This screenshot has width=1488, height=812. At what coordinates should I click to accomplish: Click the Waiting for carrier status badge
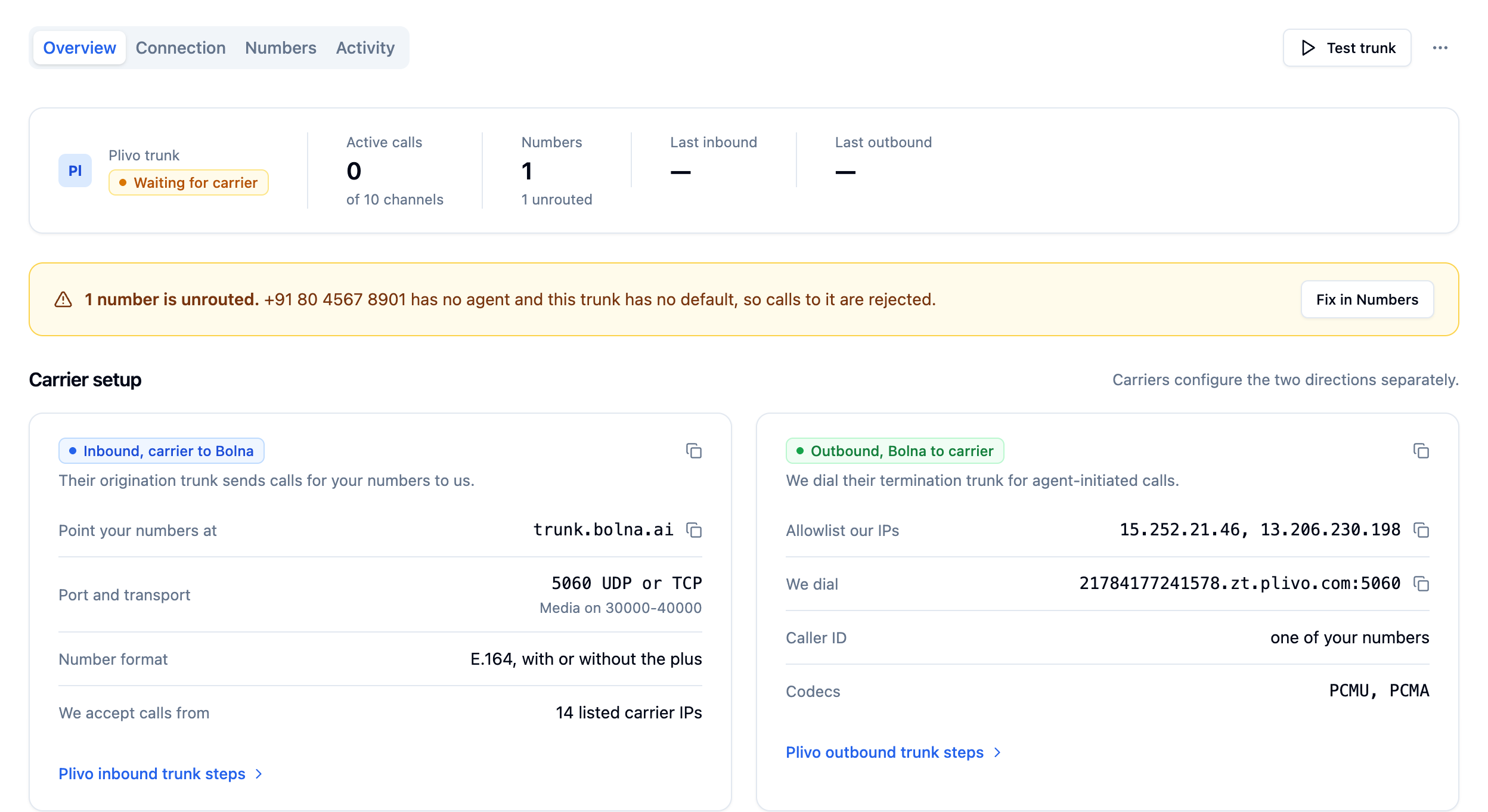tap(188, 182)
